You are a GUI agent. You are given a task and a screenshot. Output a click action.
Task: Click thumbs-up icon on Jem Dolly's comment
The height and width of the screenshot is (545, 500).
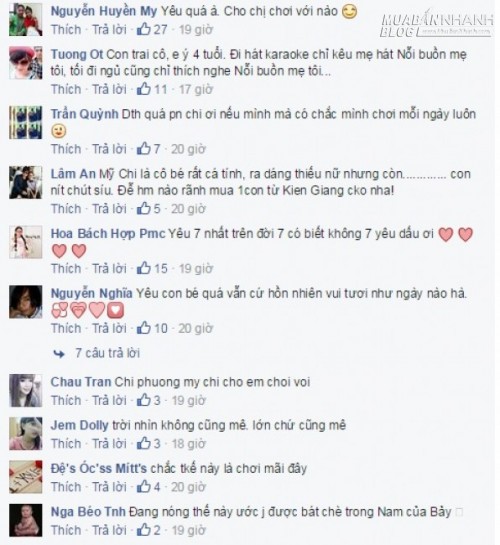click(x=144, y=444)
